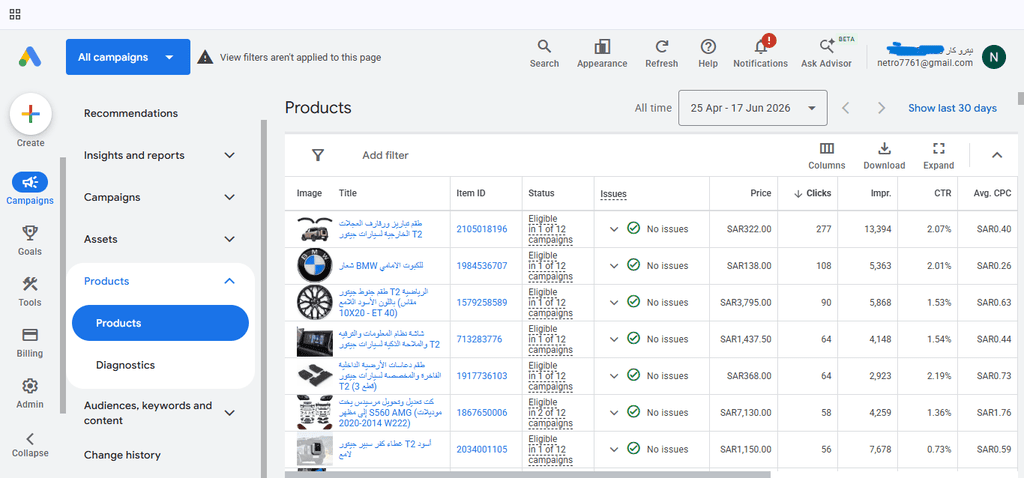1024x478 pixels.
Task: Expand the table to full screen
Action: 938,155
